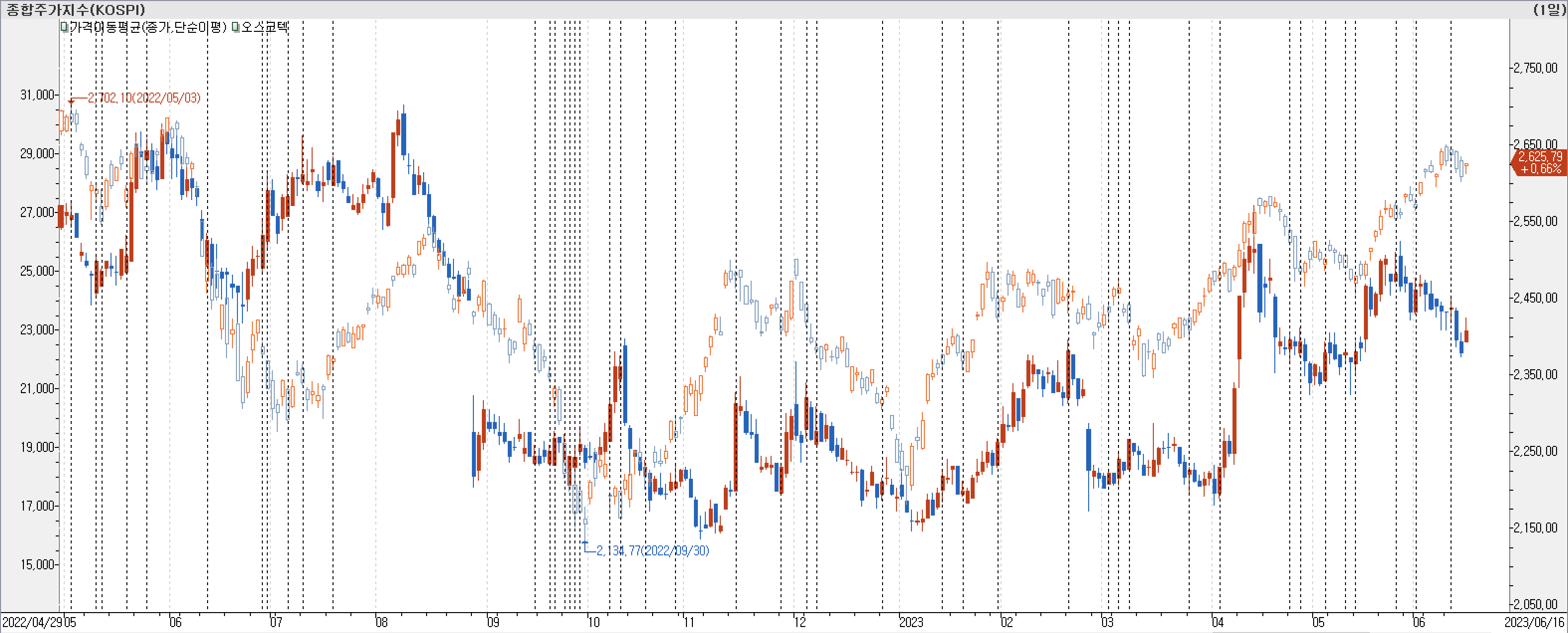Click the 가격이동평균 legend color box
This screenshot has height=633, width=1568.
[x=64, y=27]
